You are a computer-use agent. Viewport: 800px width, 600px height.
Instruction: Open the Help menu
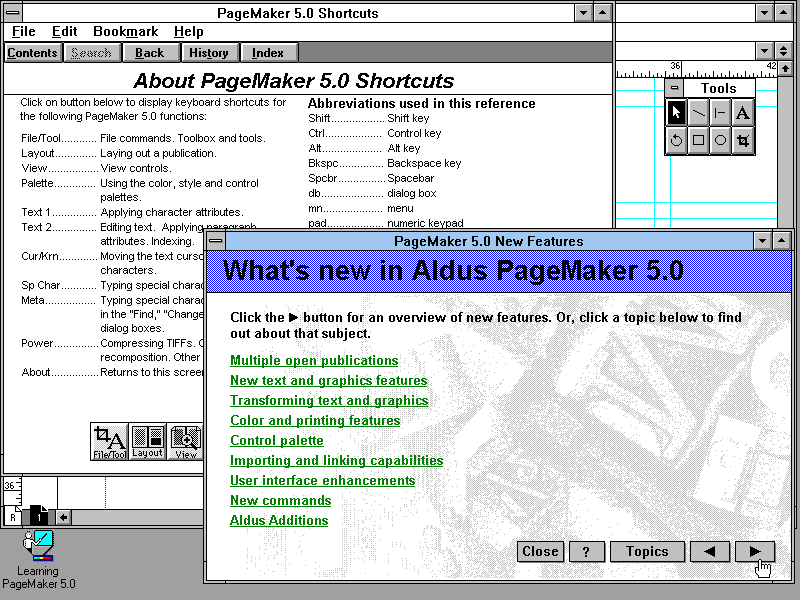(x=188, y=31)
